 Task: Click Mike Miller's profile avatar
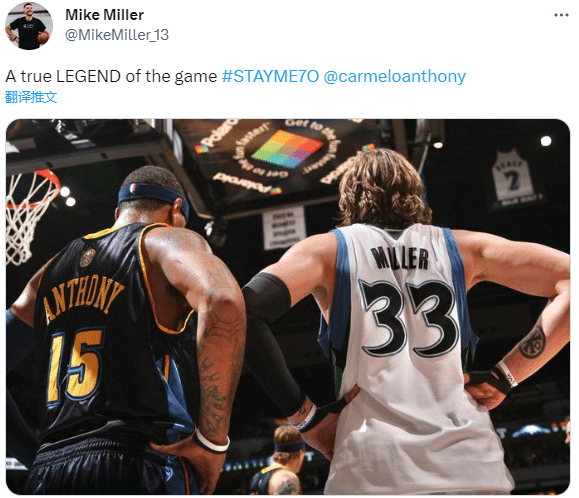[28, 25]
